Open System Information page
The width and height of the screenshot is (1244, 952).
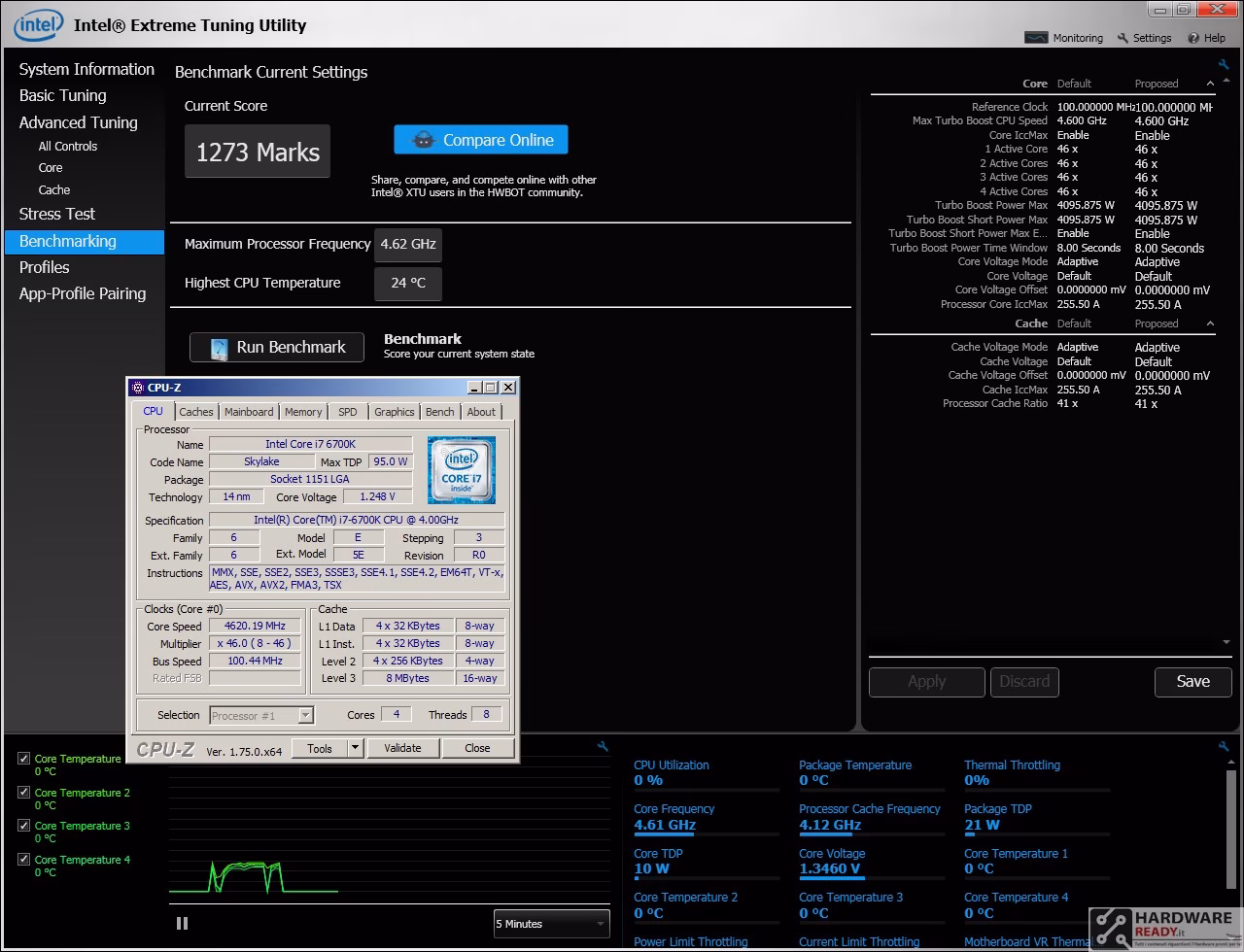(86, 69)
